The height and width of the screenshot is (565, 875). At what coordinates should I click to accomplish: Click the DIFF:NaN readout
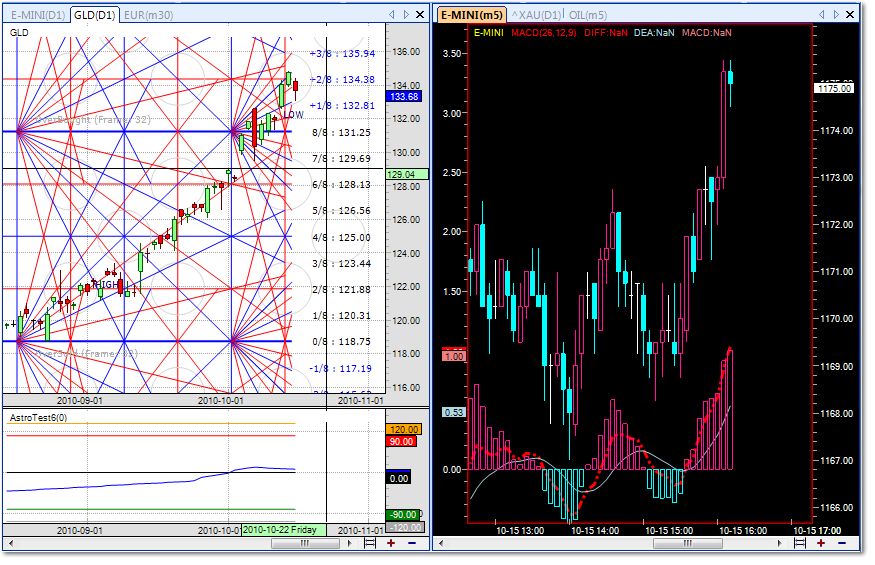[605, 32]
